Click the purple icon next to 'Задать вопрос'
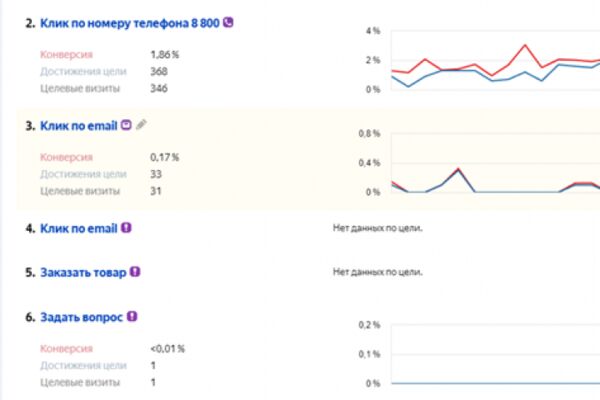The image size is (600, 400). coord(132,317)
